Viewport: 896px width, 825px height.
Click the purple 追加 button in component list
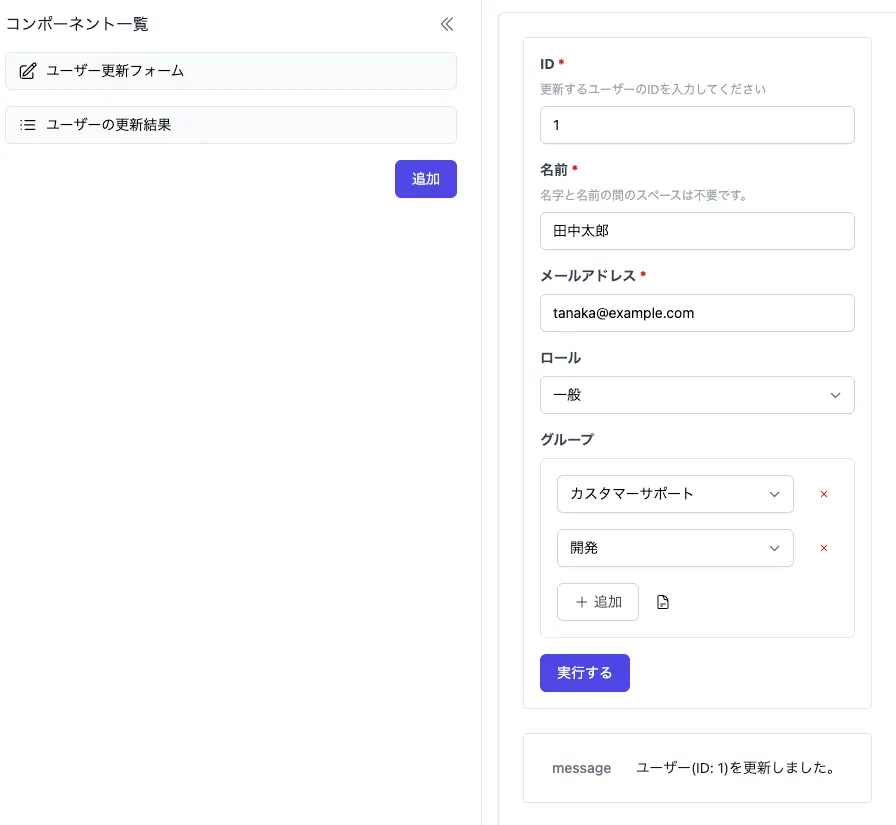pyautogui.click(x=426, y=179)
